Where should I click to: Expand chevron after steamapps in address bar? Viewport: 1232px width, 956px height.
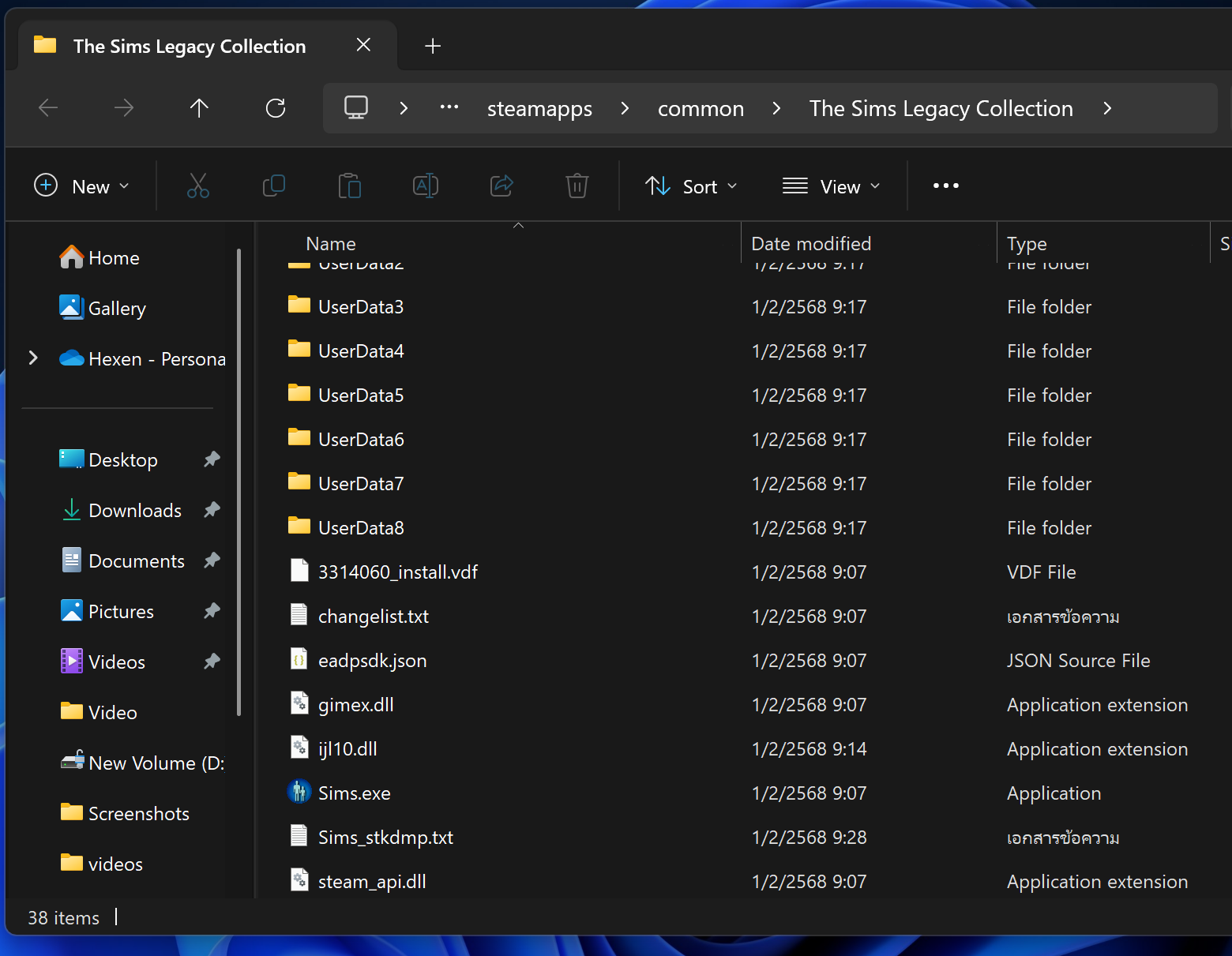[625, 108]
